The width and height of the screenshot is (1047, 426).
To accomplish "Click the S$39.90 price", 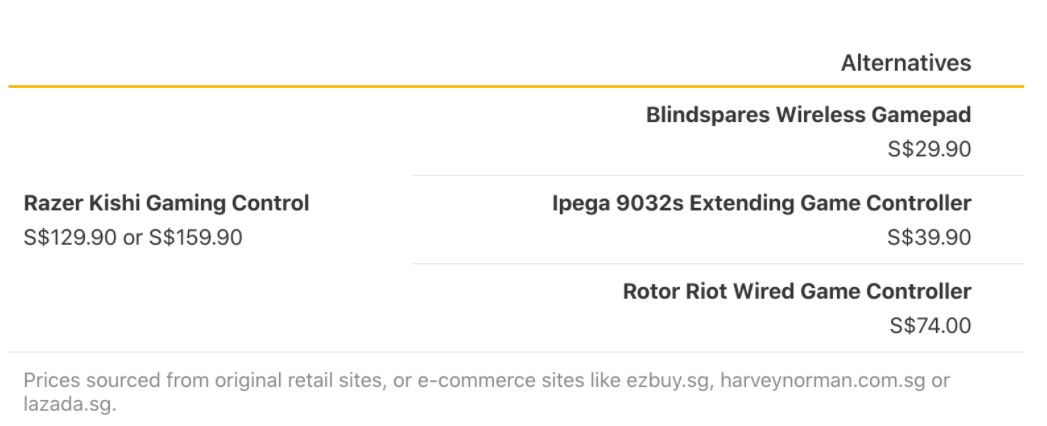I will click(929, 237).
